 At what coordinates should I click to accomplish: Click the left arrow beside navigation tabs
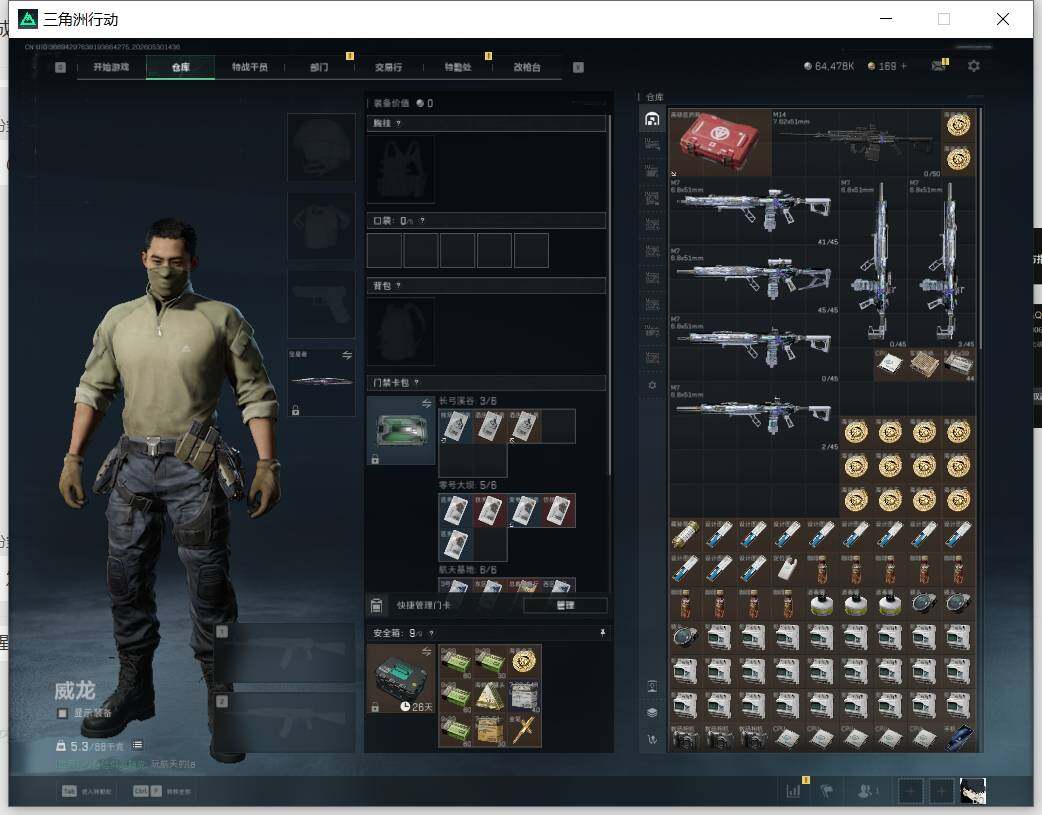coord(60,67)
